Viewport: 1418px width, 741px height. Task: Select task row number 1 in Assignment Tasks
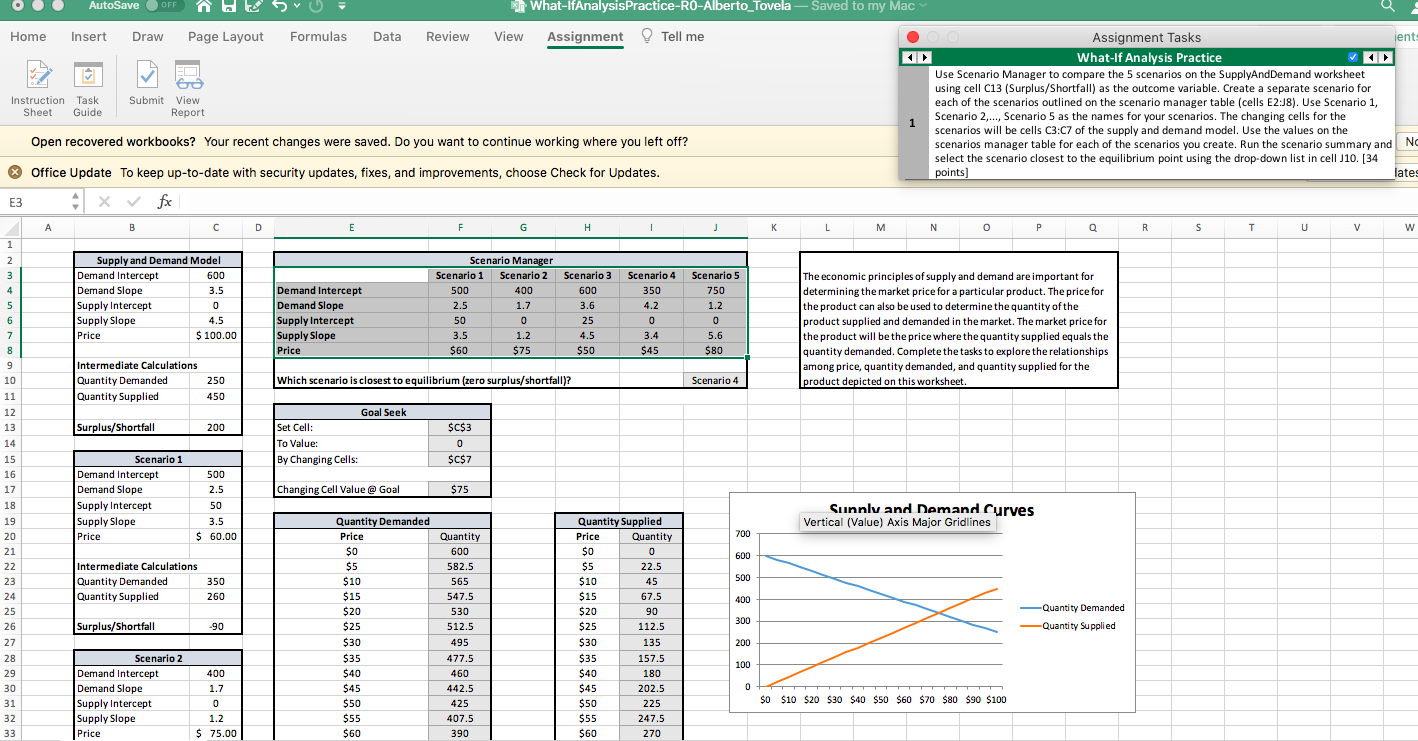(x=912, y=123)
